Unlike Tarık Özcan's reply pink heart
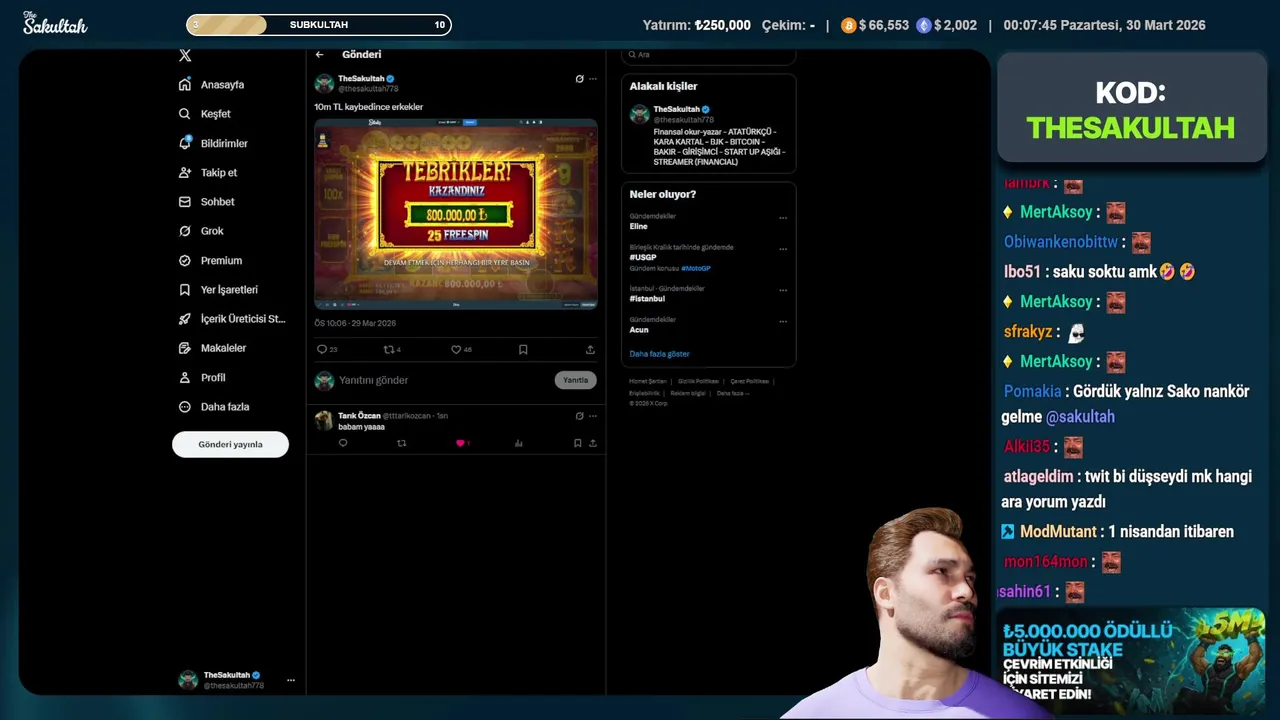1280x720 pixels. [x=460, y=443]
